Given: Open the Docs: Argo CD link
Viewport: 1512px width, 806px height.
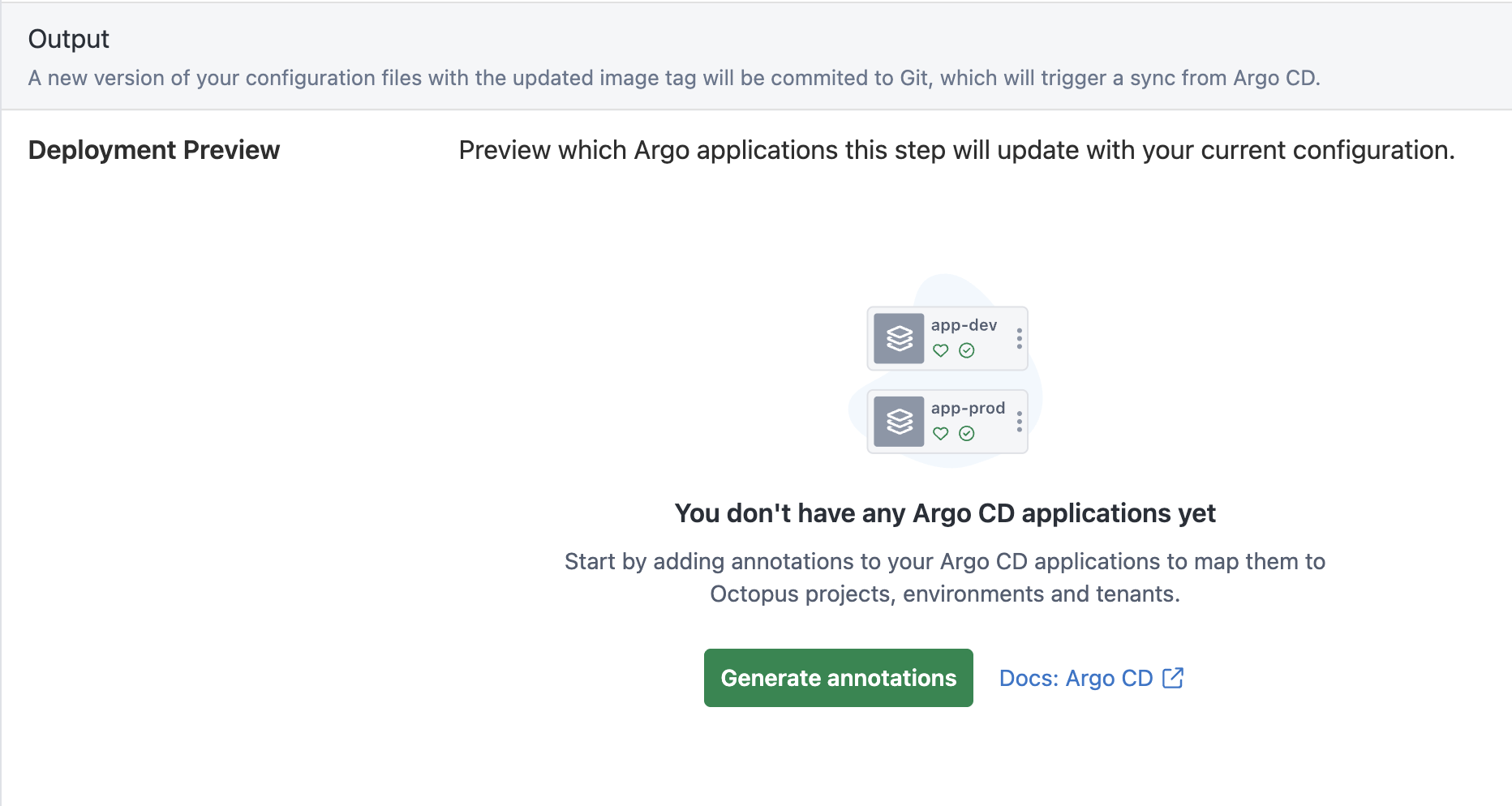Looking at the screenshot, I should coord(1076,678).
